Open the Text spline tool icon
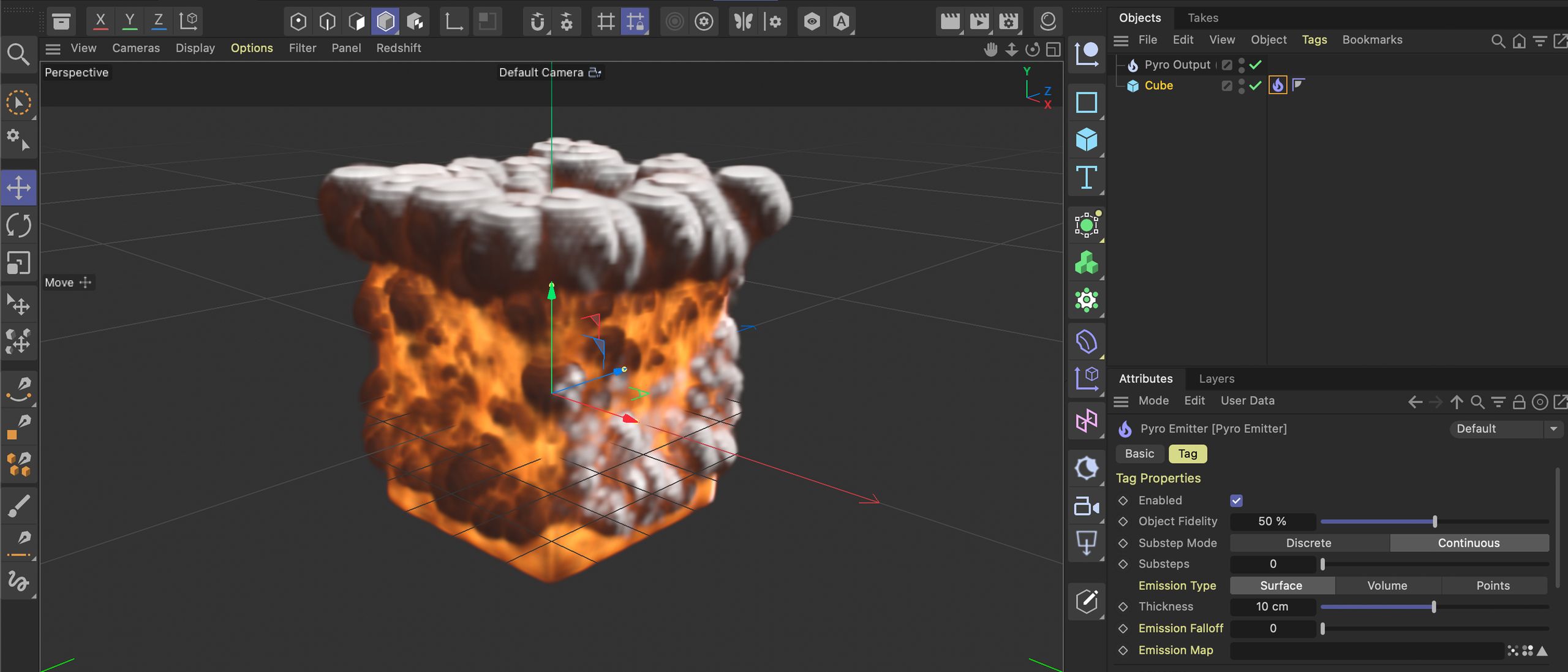This screenshot has width=1568, height=672. click(1086, 178)
